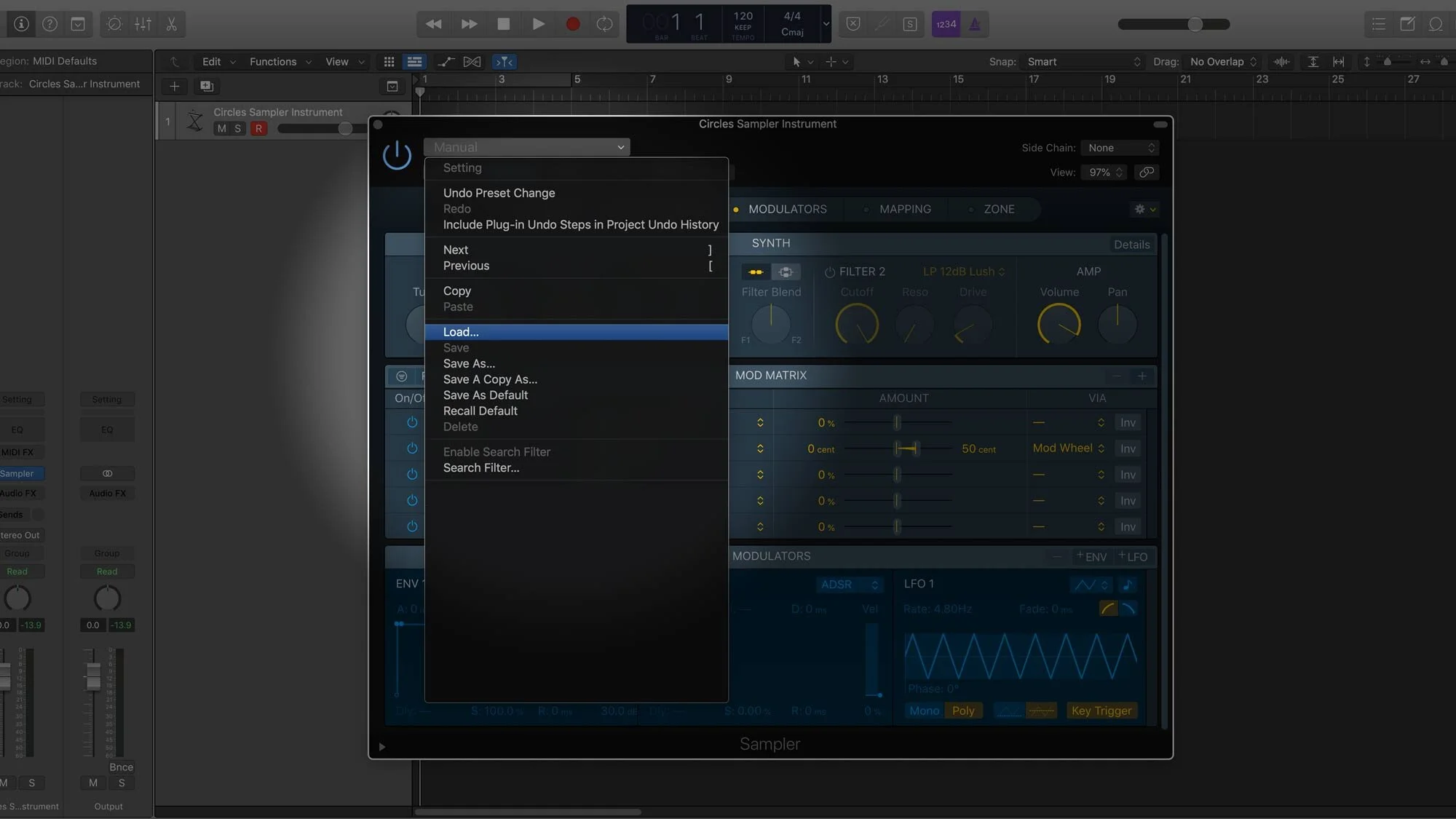Choose Undo Preset Change menu item
This screenshot has height=819, width=1456.
point(576,193)
